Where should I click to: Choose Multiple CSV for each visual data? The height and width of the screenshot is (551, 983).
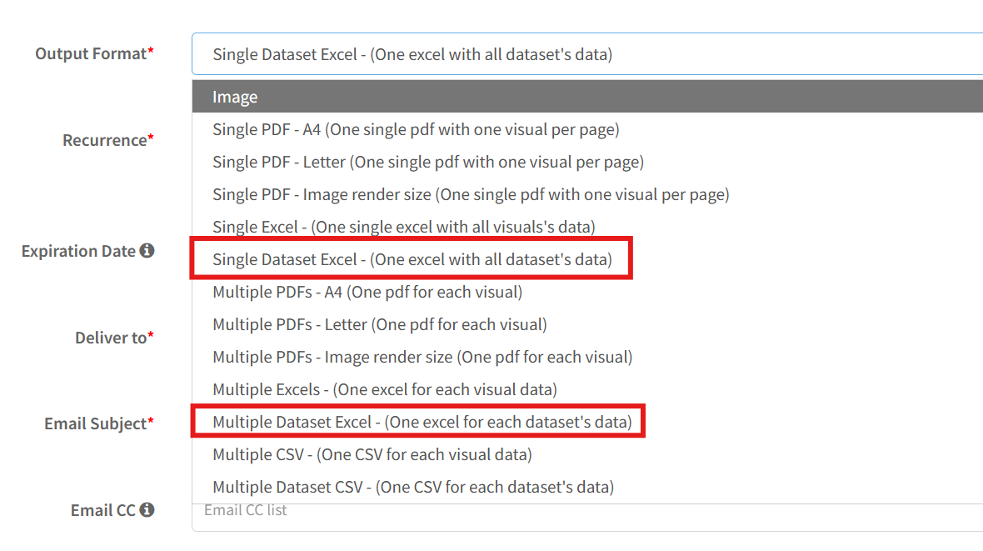(371, 454)
